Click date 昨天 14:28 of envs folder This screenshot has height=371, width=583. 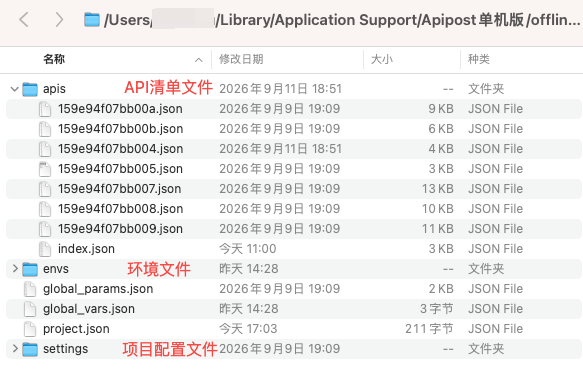point(249,269)
